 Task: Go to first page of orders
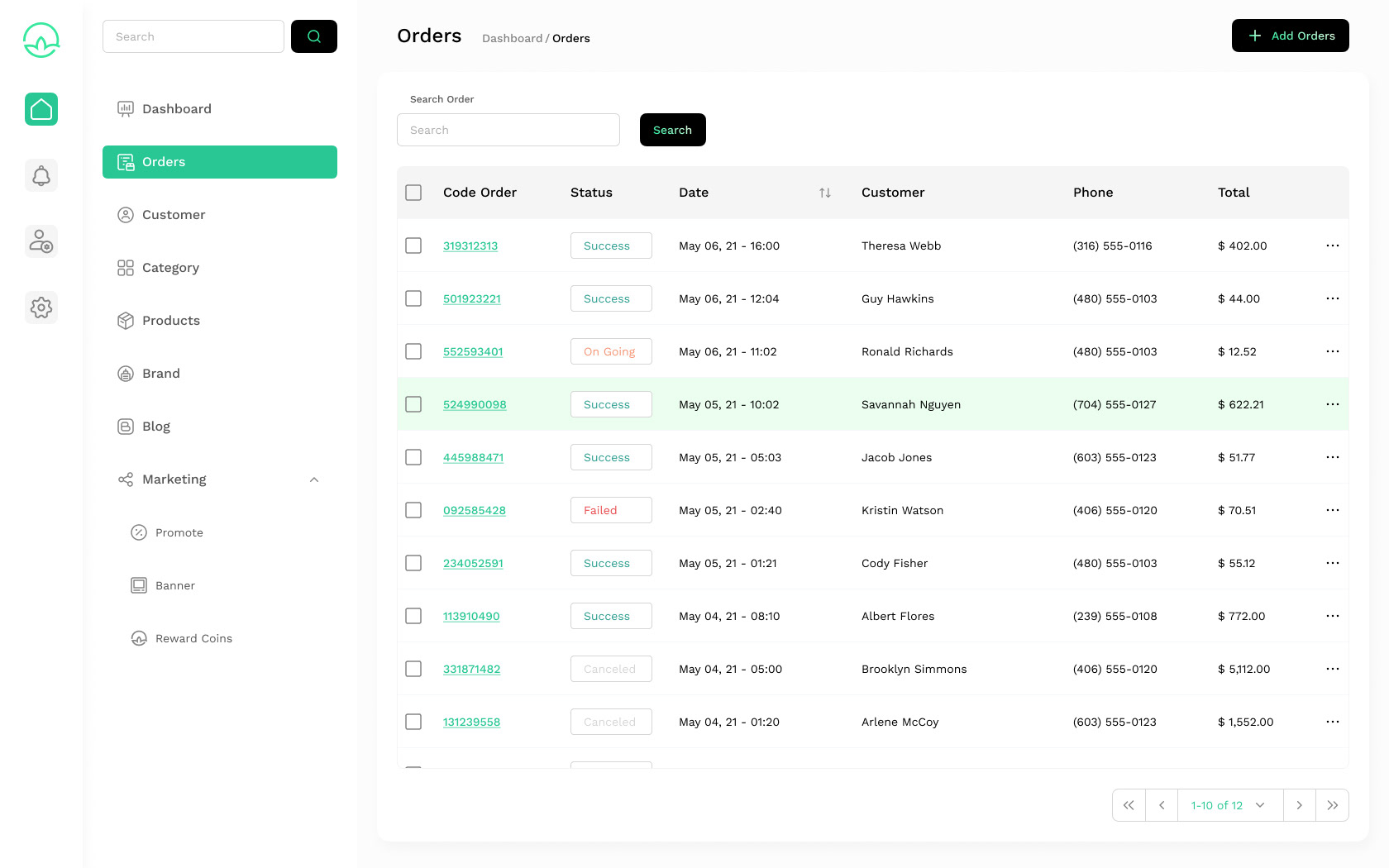coord(1129,805)
